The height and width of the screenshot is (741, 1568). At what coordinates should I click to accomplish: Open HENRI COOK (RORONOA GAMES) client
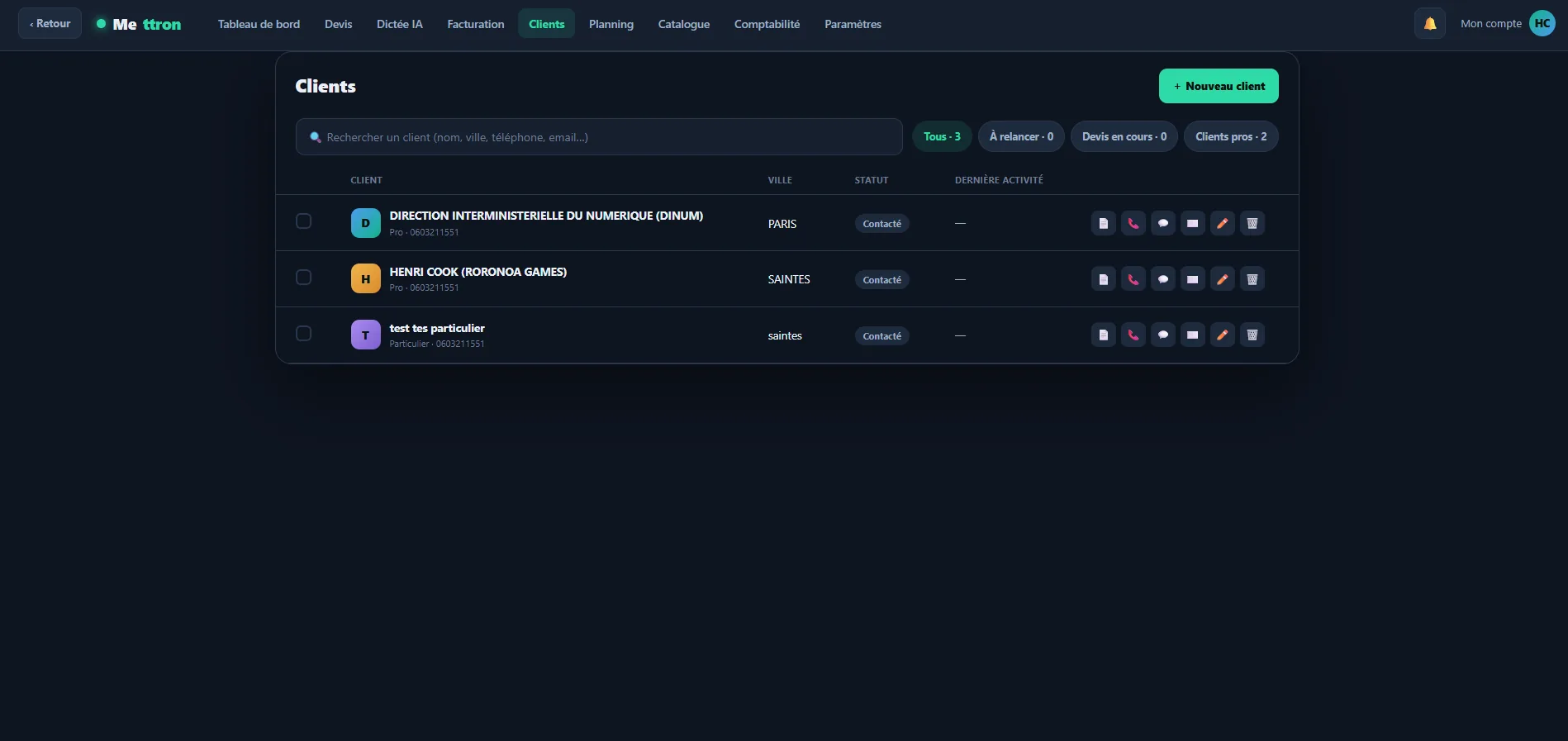(x=478, y=272)
